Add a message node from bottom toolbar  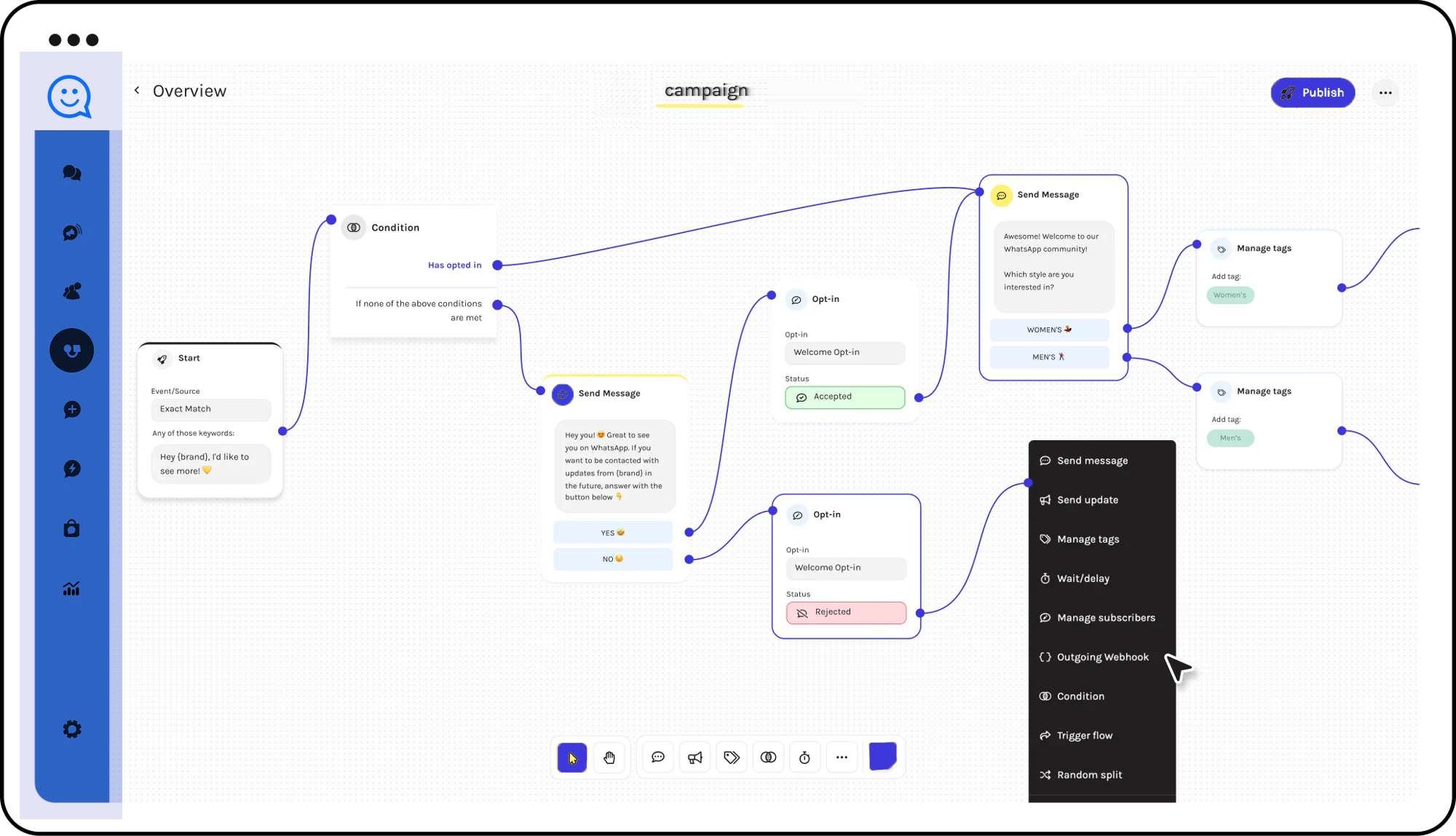coord(658,757)
